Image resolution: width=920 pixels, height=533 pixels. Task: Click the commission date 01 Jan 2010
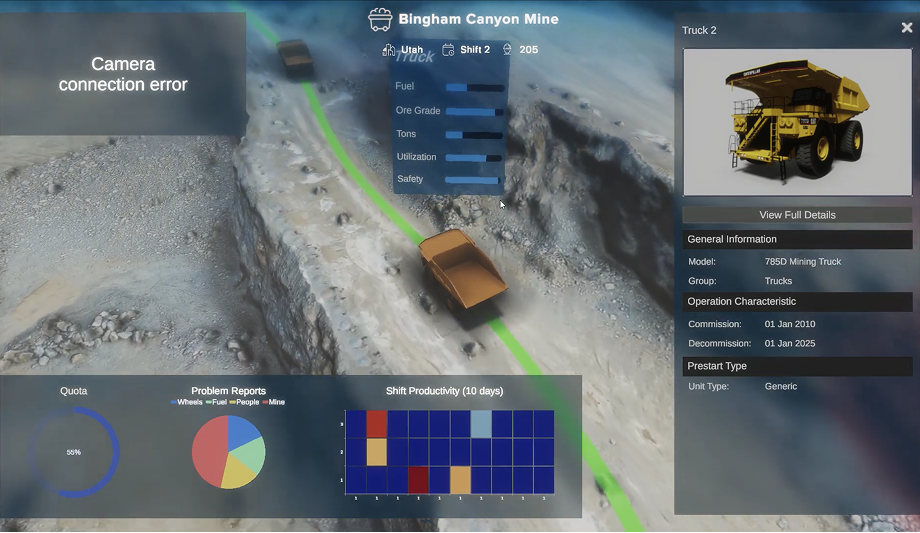click(x=790, y=324)
